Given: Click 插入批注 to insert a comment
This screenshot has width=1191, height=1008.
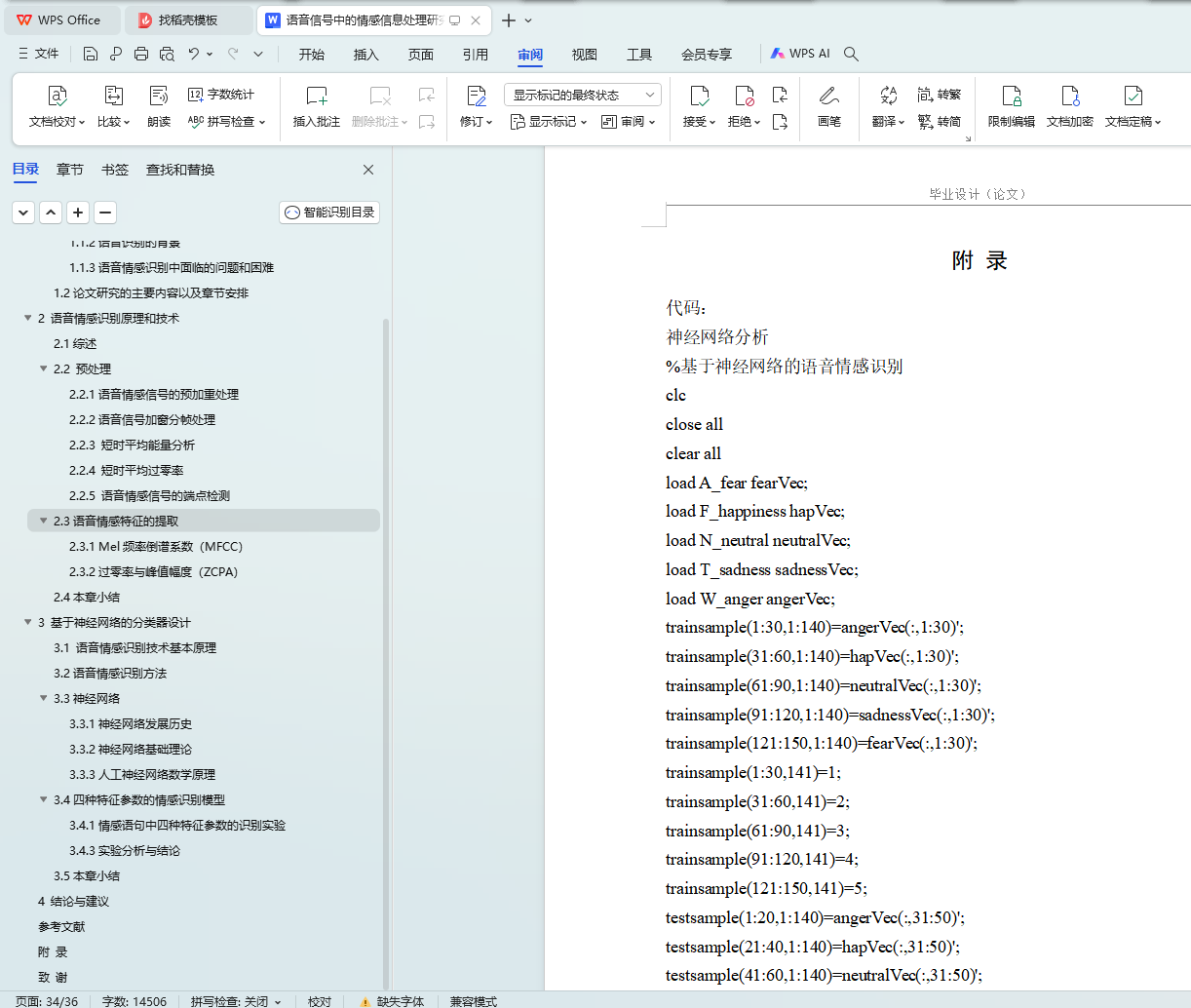Looking at the screenshot, I should click(317, 107).
